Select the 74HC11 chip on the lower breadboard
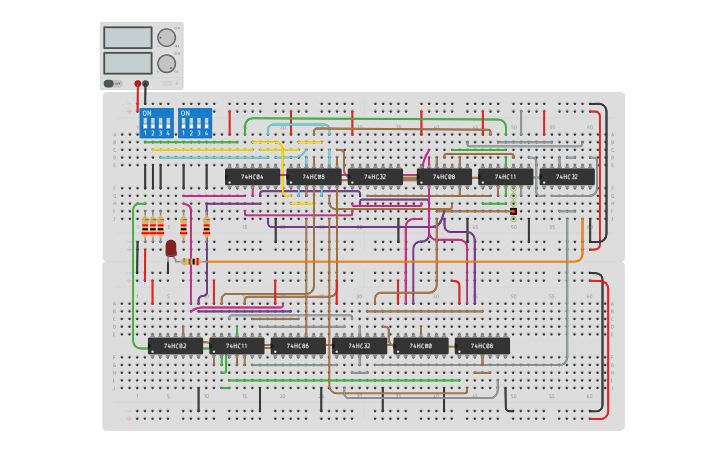725x453 pixels. tap(237, 346)
